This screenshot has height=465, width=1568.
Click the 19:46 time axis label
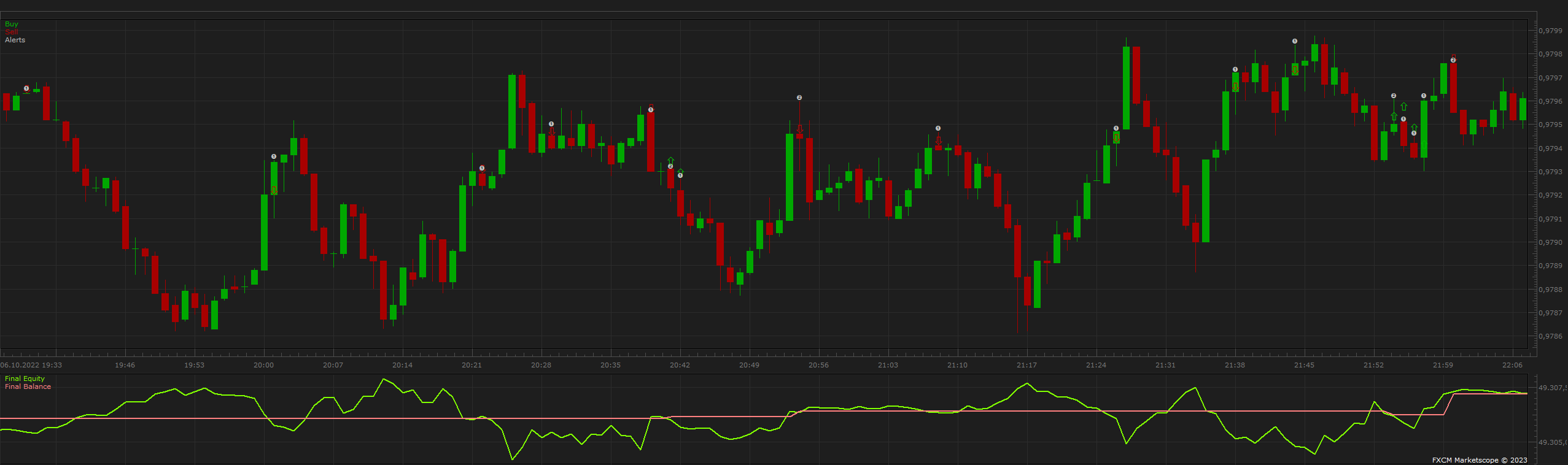point(125,365)
